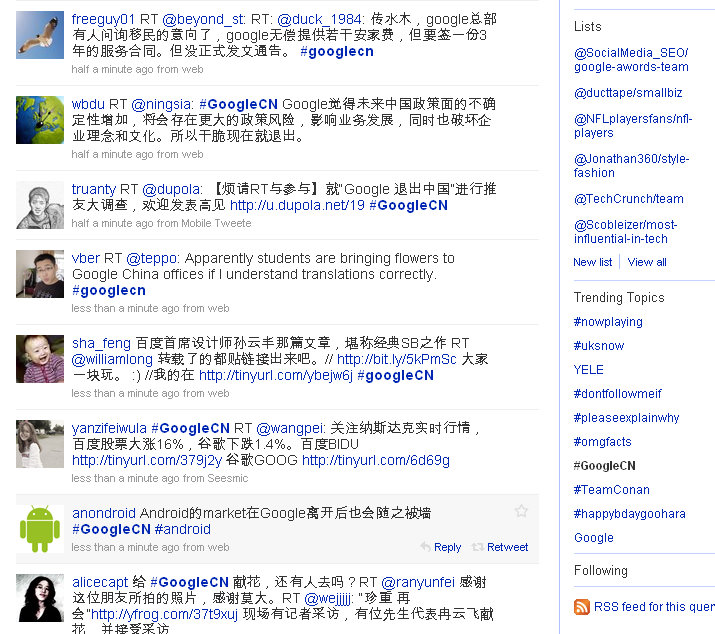Select #nowplaying trending topic
Screen dimensions: 715x634
(608, 322)
